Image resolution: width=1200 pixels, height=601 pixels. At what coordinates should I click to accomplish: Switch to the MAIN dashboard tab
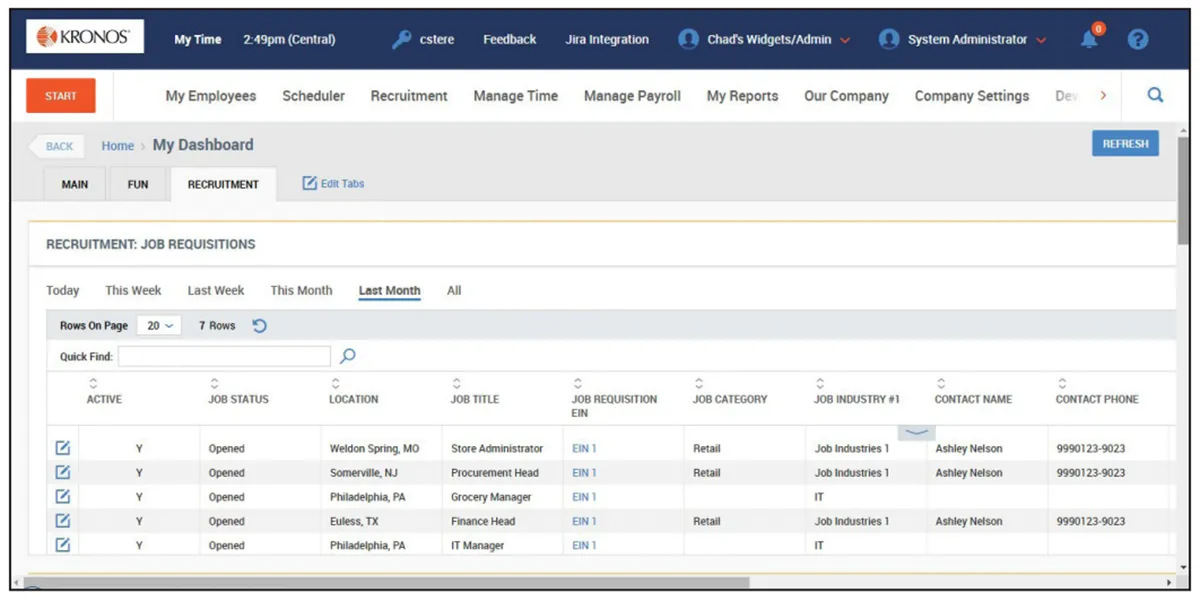[x=75, y=185]
